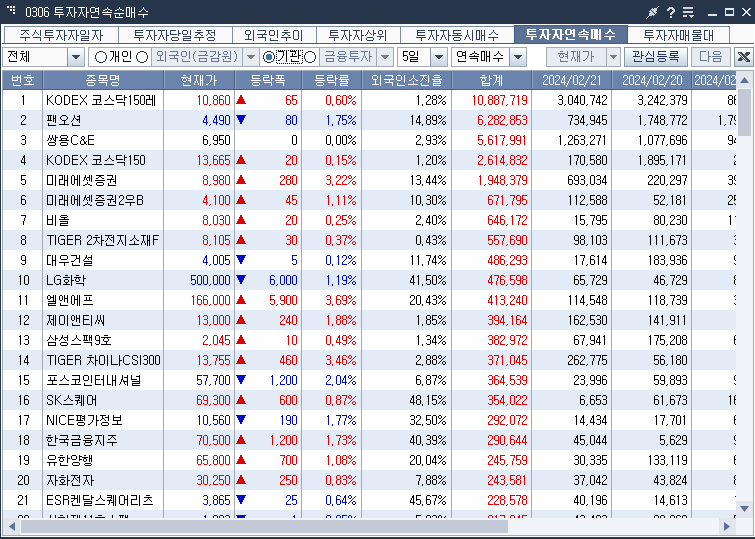Click the 2024/02/21 column header
Image resolution: width=755 pixels, height=539 pixels.
tap(572, 80)
